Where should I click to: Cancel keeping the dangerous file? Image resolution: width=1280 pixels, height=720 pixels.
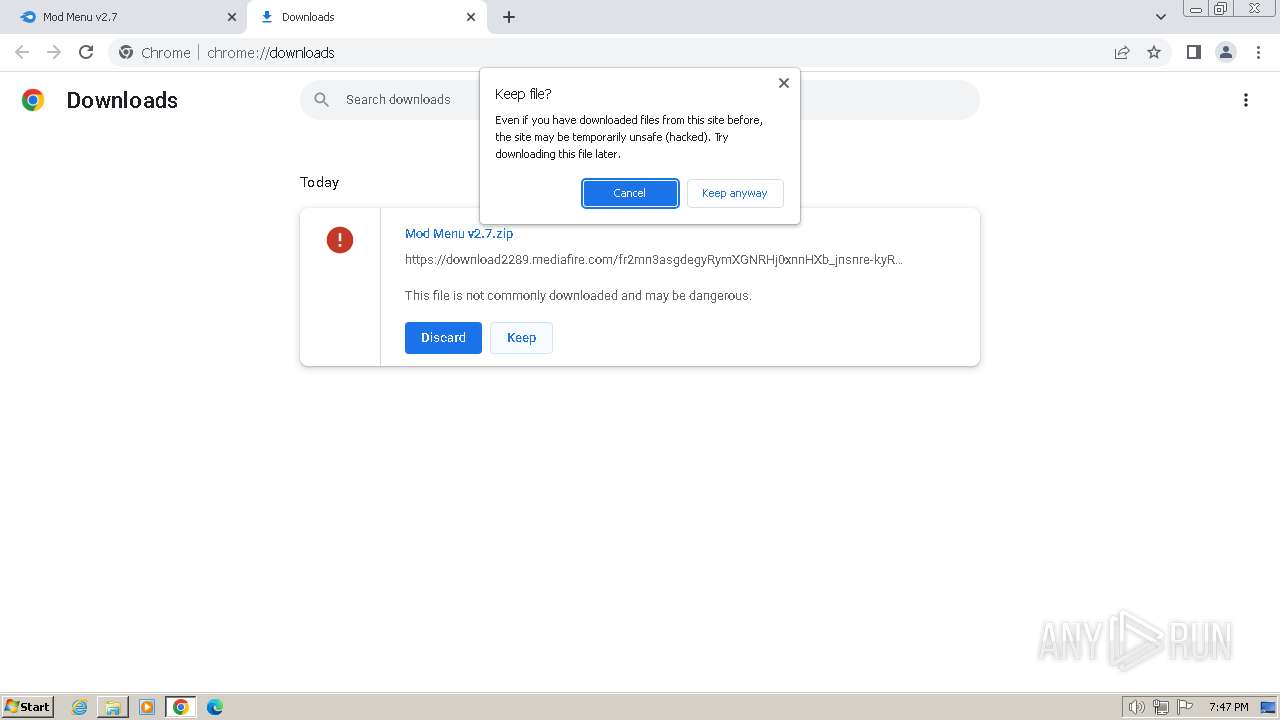pos(630,193)
